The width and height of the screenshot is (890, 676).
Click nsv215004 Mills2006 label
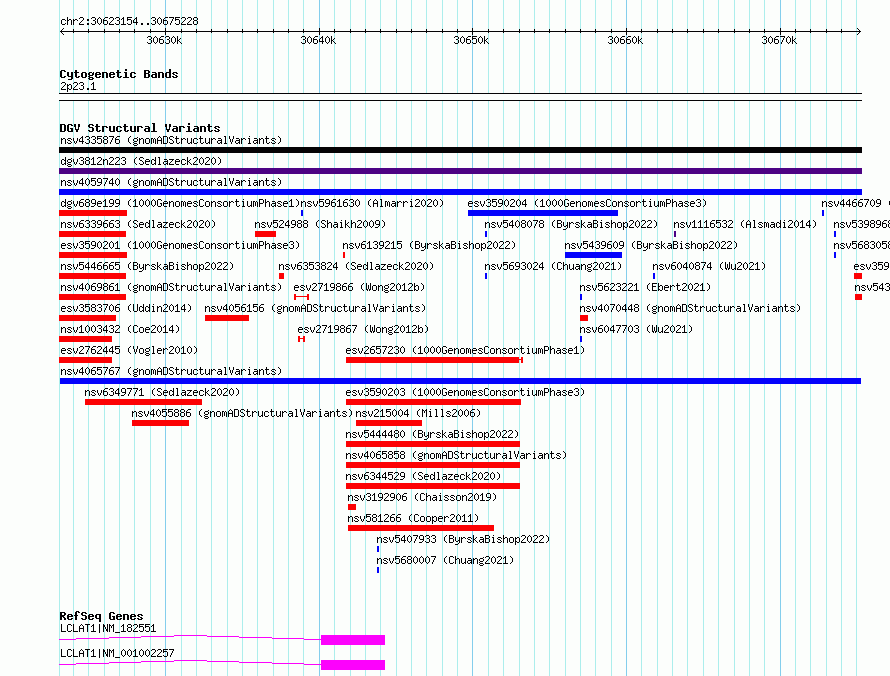[x=418, y=413]
